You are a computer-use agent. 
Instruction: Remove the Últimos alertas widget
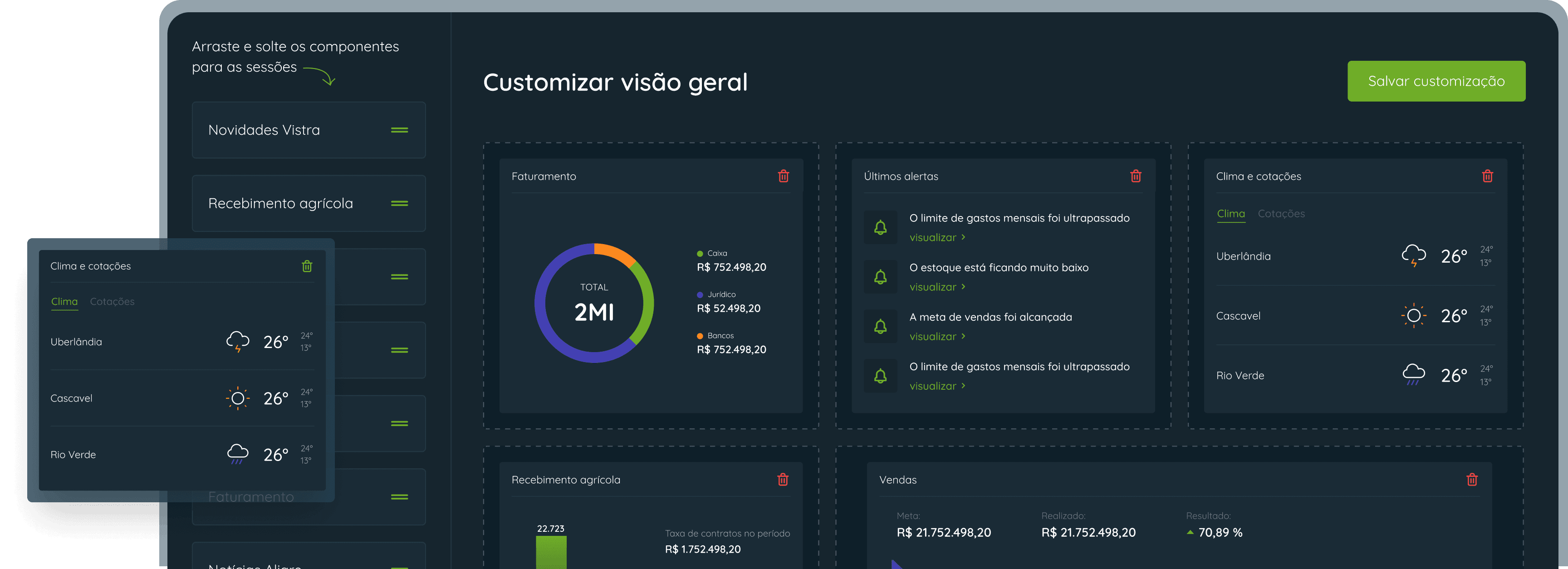tap(1135, 176)
